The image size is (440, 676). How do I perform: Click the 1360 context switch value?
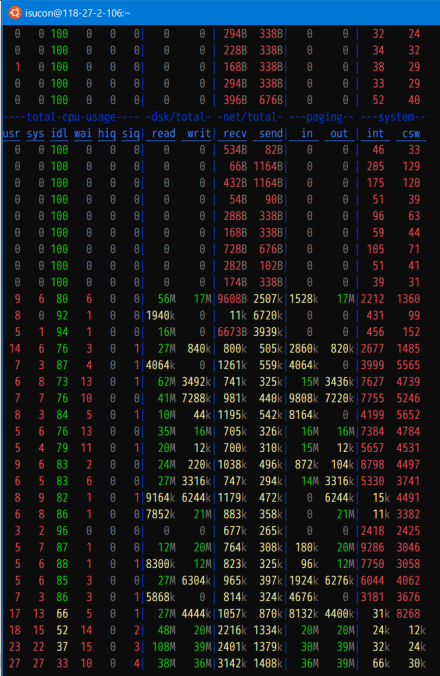coord(408,299)
